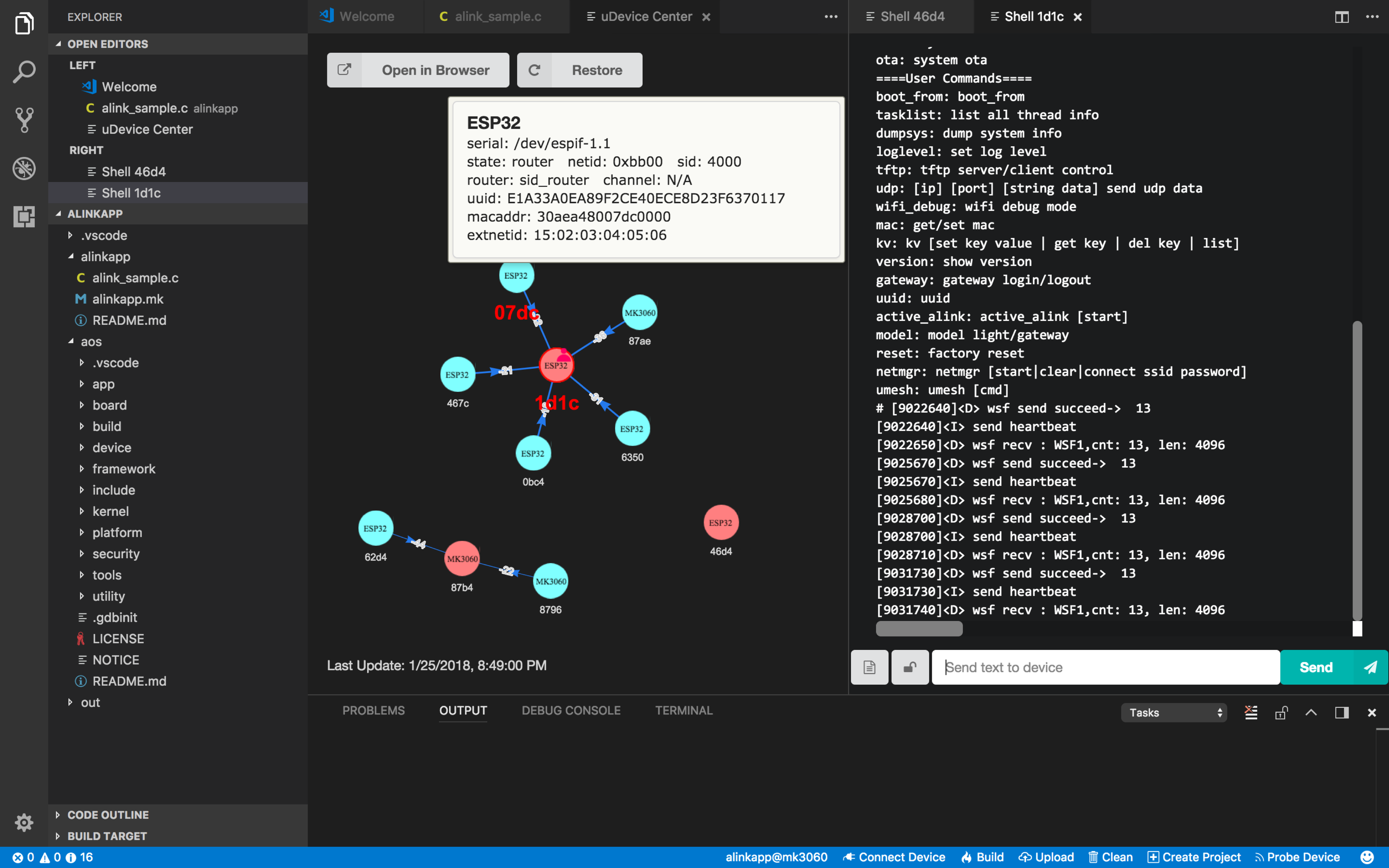Open the Extensions view icon
Image resolution: width=1389 pixels, height=868 pixels.
coord(23,216)
